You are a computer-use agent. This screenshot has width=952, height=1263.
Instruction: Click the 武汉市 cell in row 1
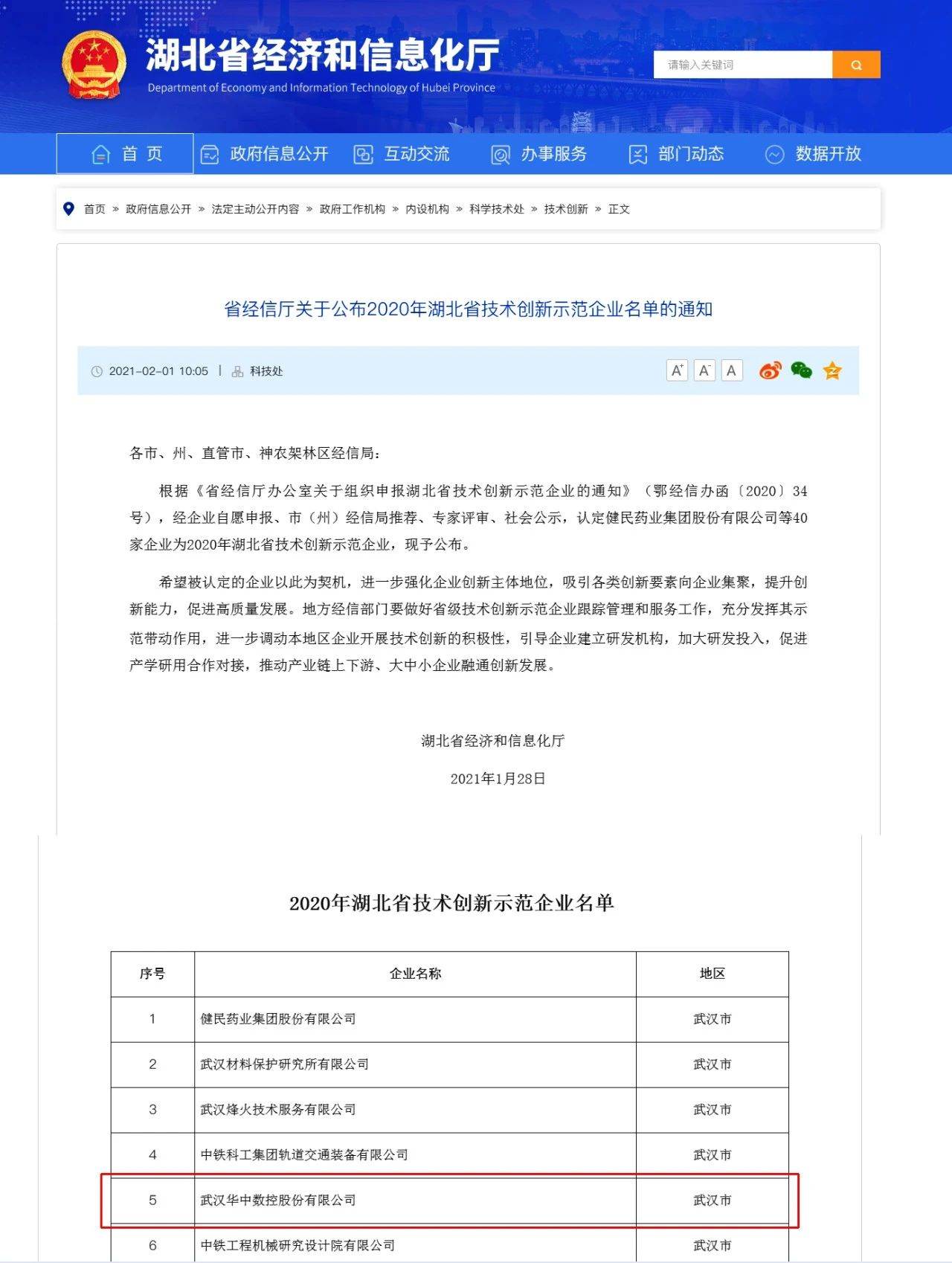coord(713,1019)
